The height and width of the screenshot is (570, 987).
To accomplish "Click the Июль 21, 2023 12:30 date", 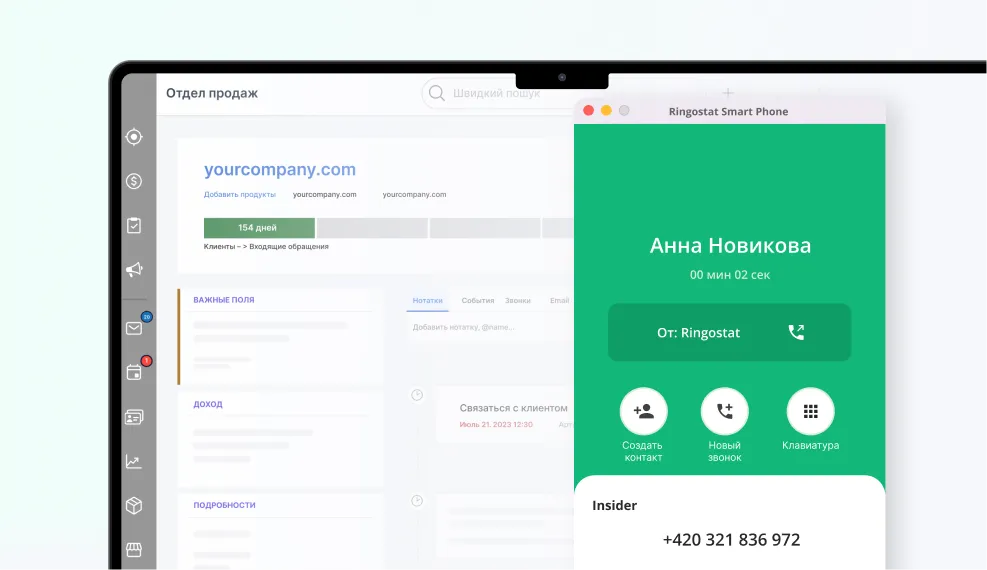I will point(496,425).
